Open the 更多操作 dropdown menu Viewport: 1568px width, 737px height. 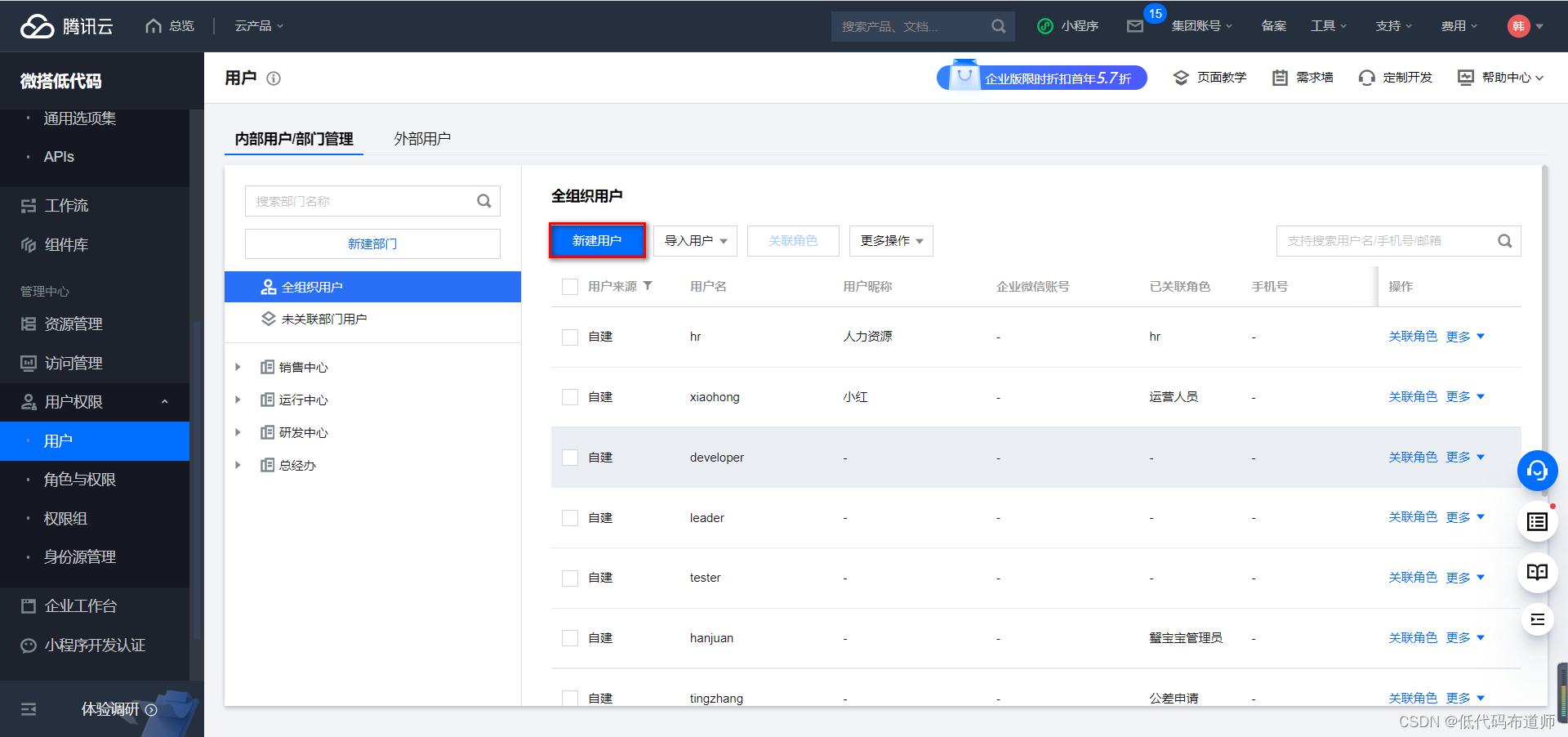[x=891, y=241]
